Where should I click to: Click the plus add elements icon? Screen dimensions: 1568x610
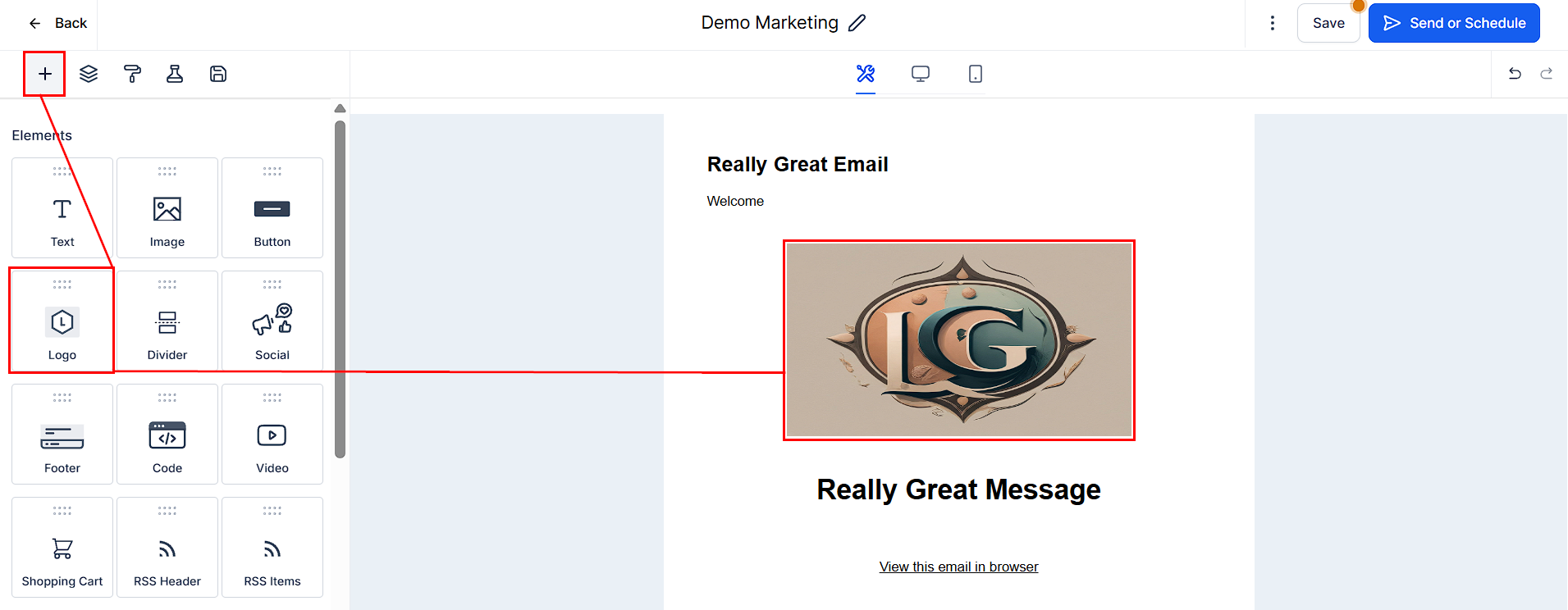point(44,74)
